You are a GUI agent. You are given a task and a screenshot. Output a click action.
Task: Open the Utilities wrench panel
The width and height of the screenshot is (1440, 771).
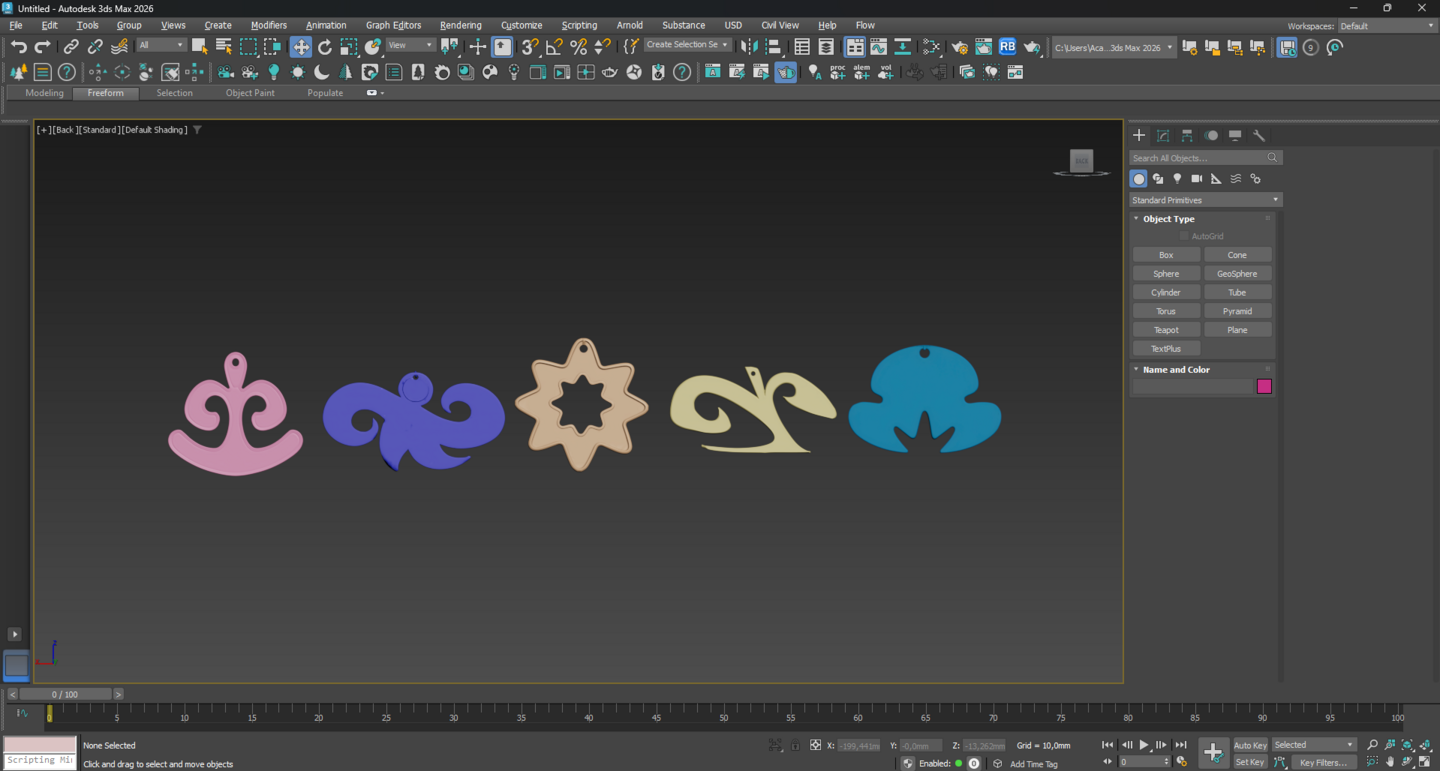click(x=1259, y=135)
